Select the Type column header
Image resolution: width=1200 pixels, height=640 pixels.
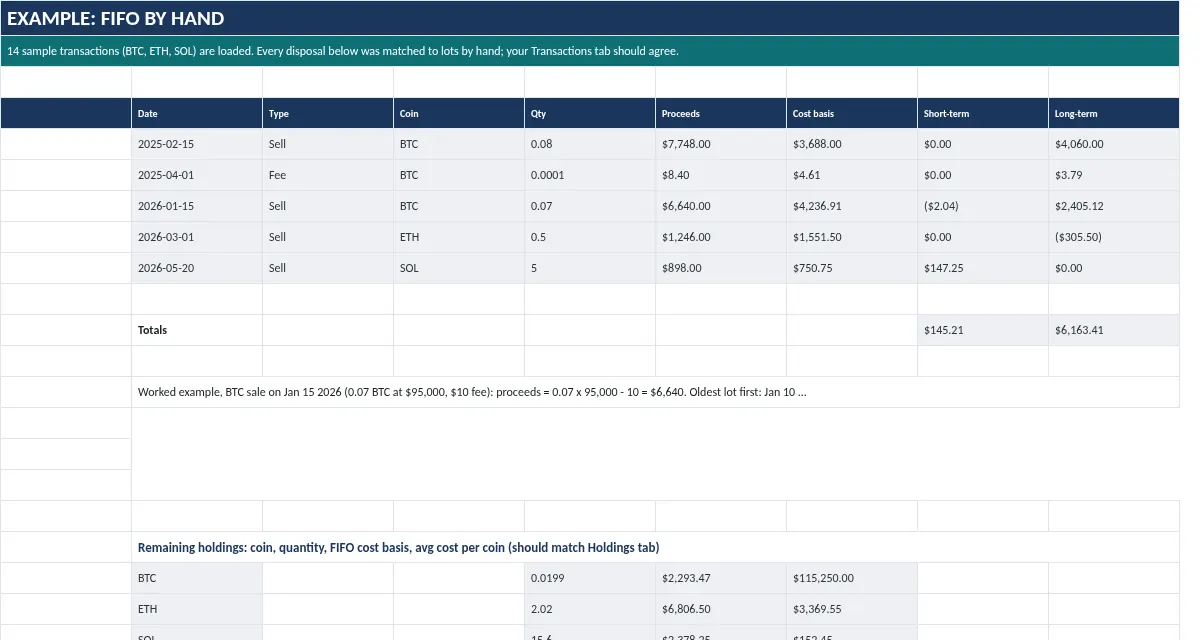pos(328,113)
